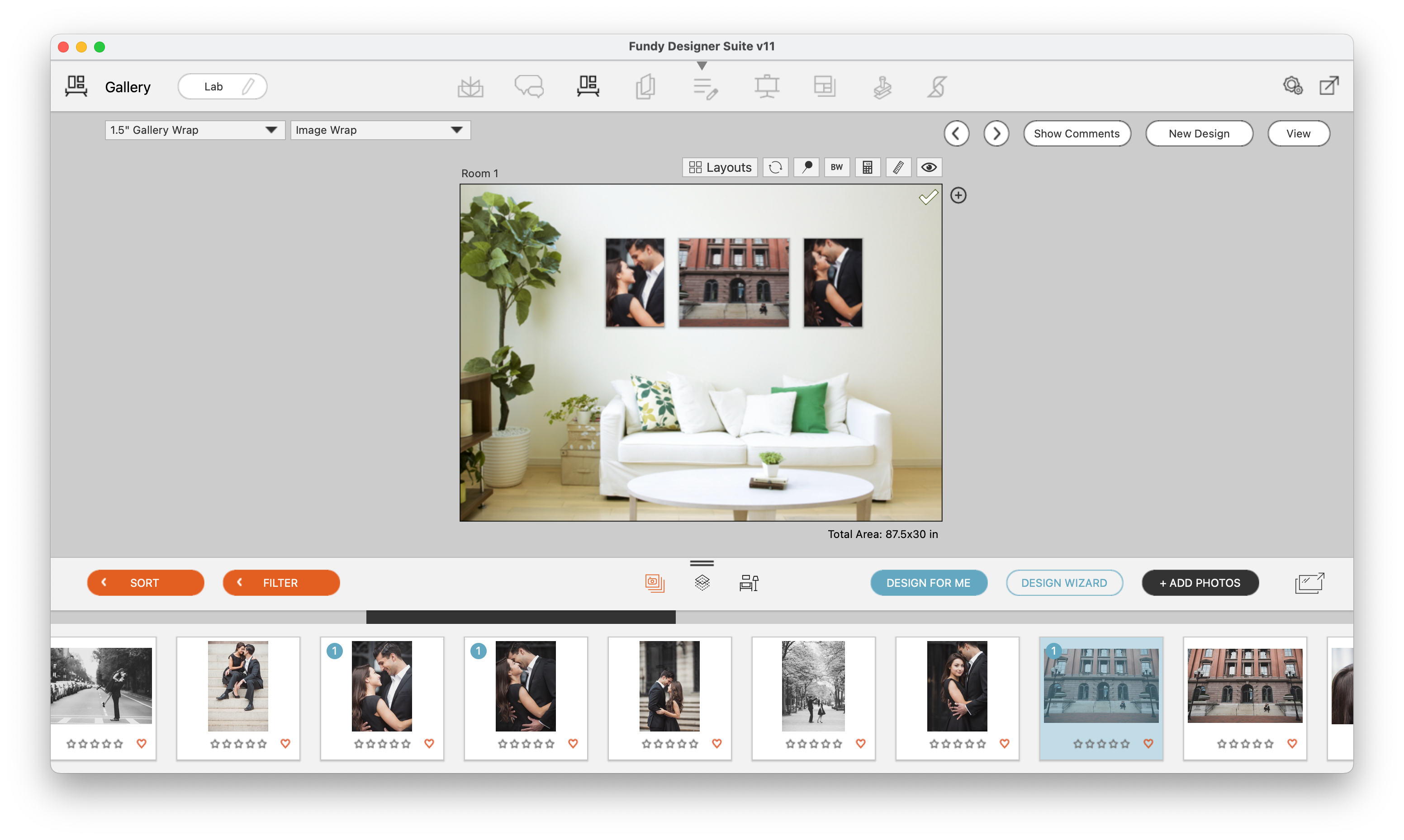
Task: Toggle the BW black and white button
Action: 837,167
